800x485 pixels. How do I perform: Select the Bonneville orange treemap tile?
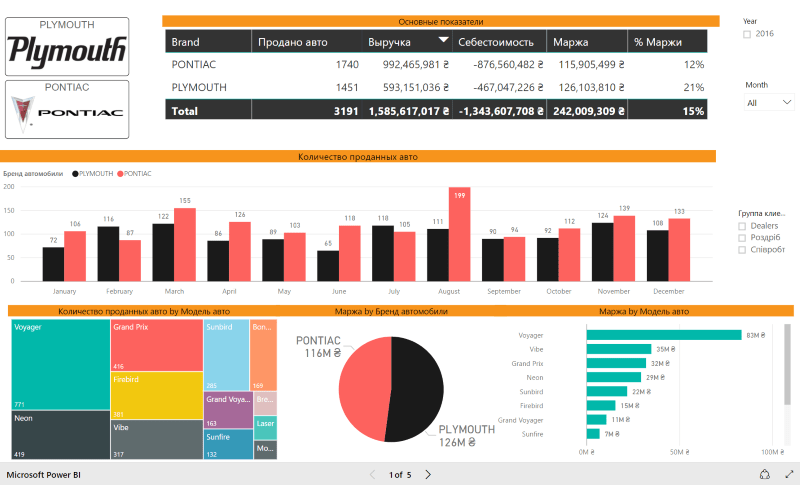263,355
